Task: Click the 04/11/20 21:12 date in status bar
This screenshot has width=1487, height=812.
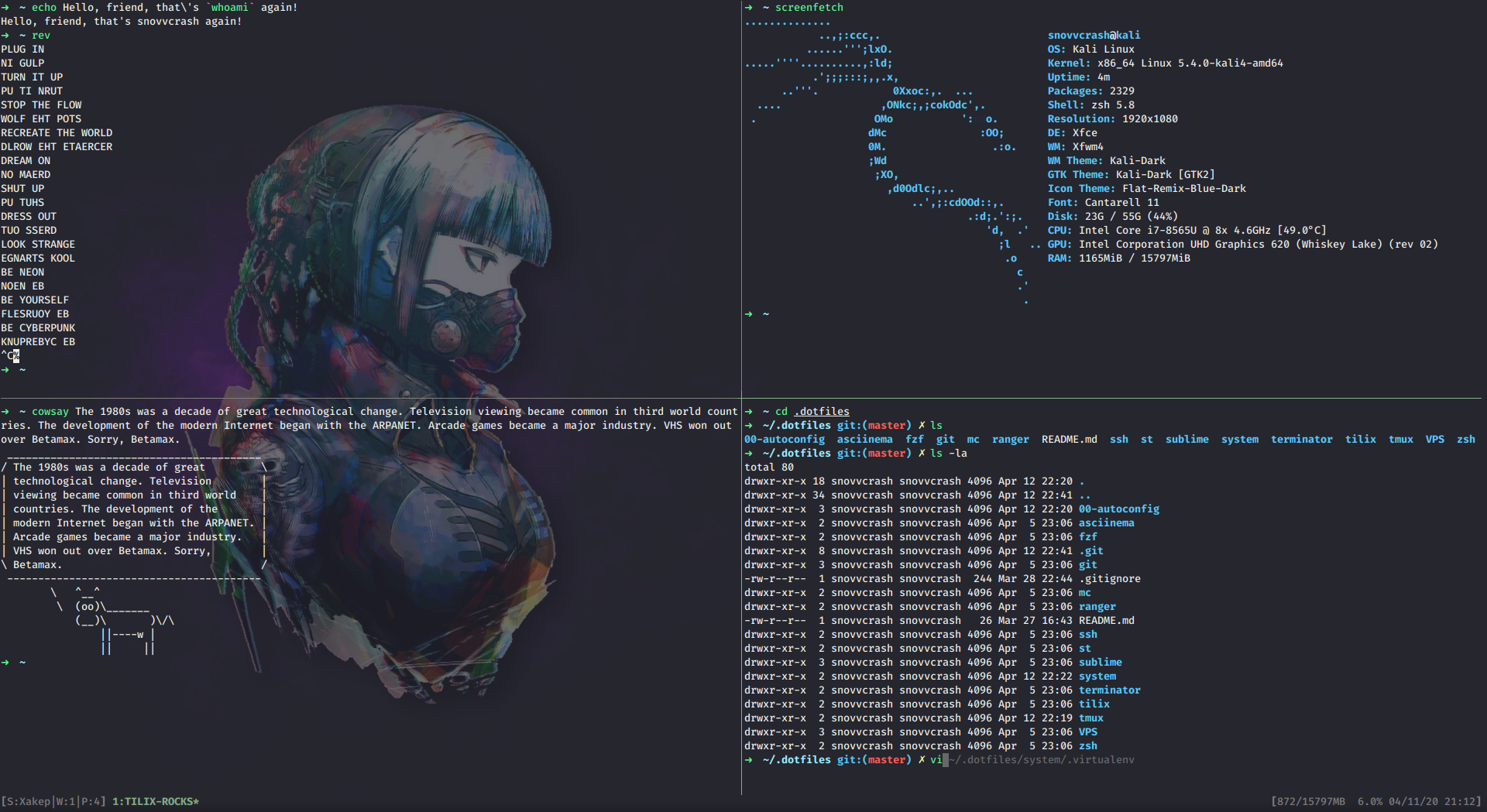Action: pos(1434,801)
